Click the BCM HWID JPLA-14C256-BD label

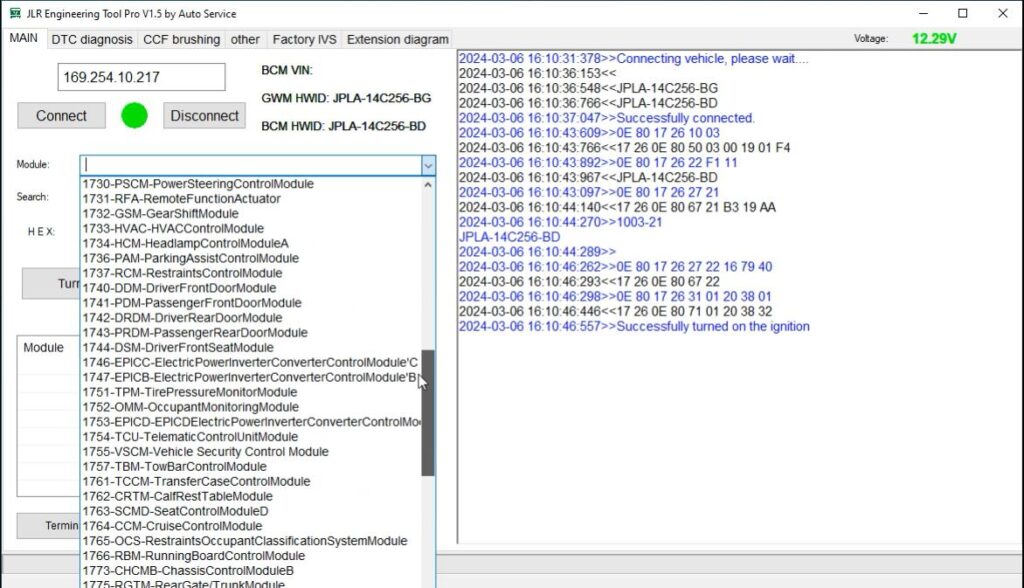[x=344, y=126]
